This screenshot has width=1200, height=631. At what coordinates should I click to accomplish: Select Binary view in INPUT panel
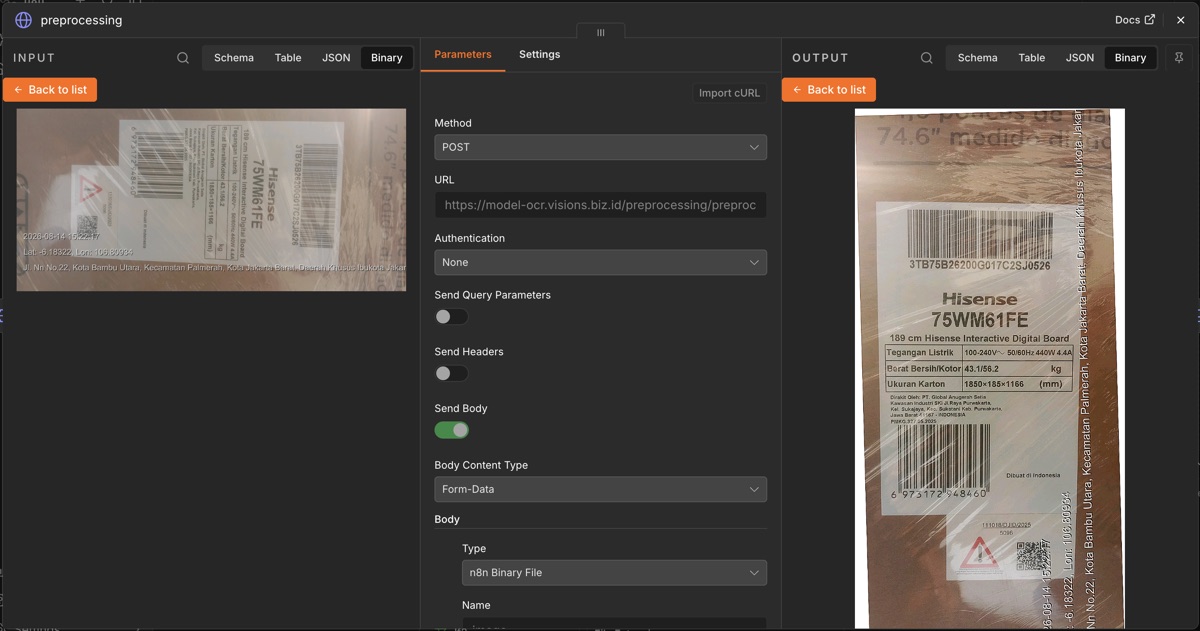click(x=387, y=58)
